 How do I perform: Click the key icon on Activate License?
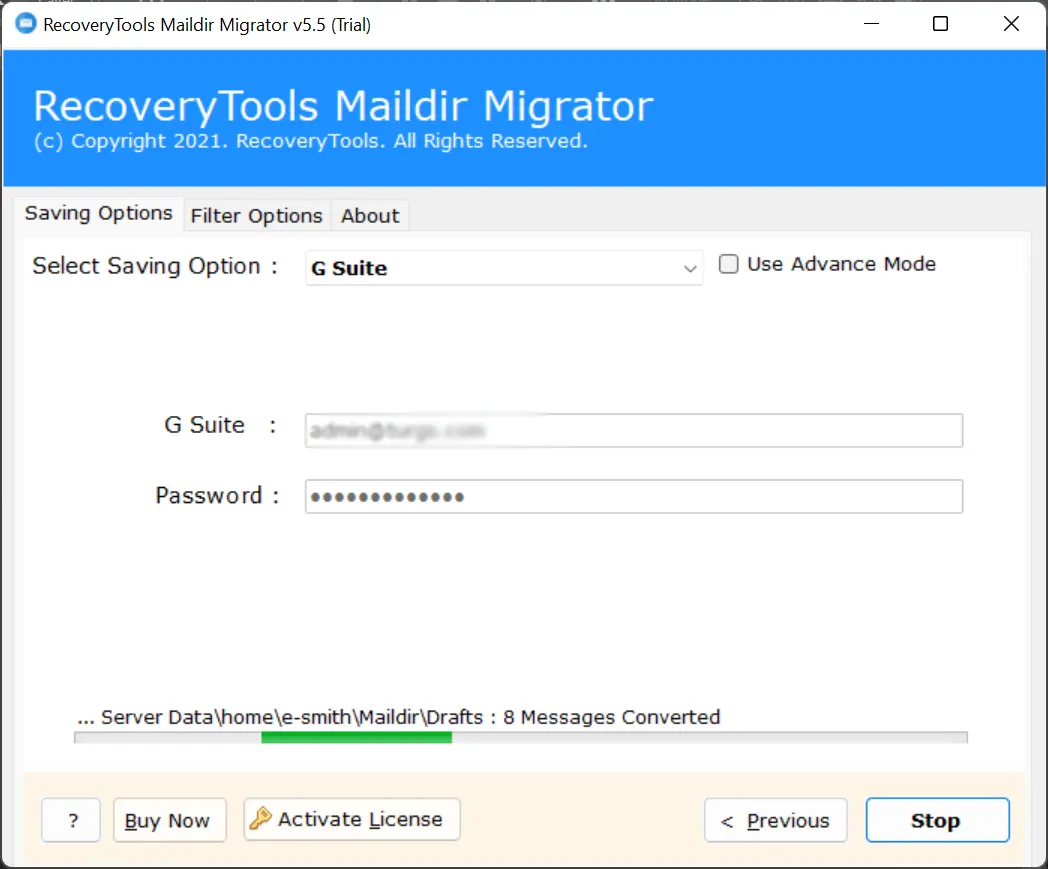[x=261, y=819]
